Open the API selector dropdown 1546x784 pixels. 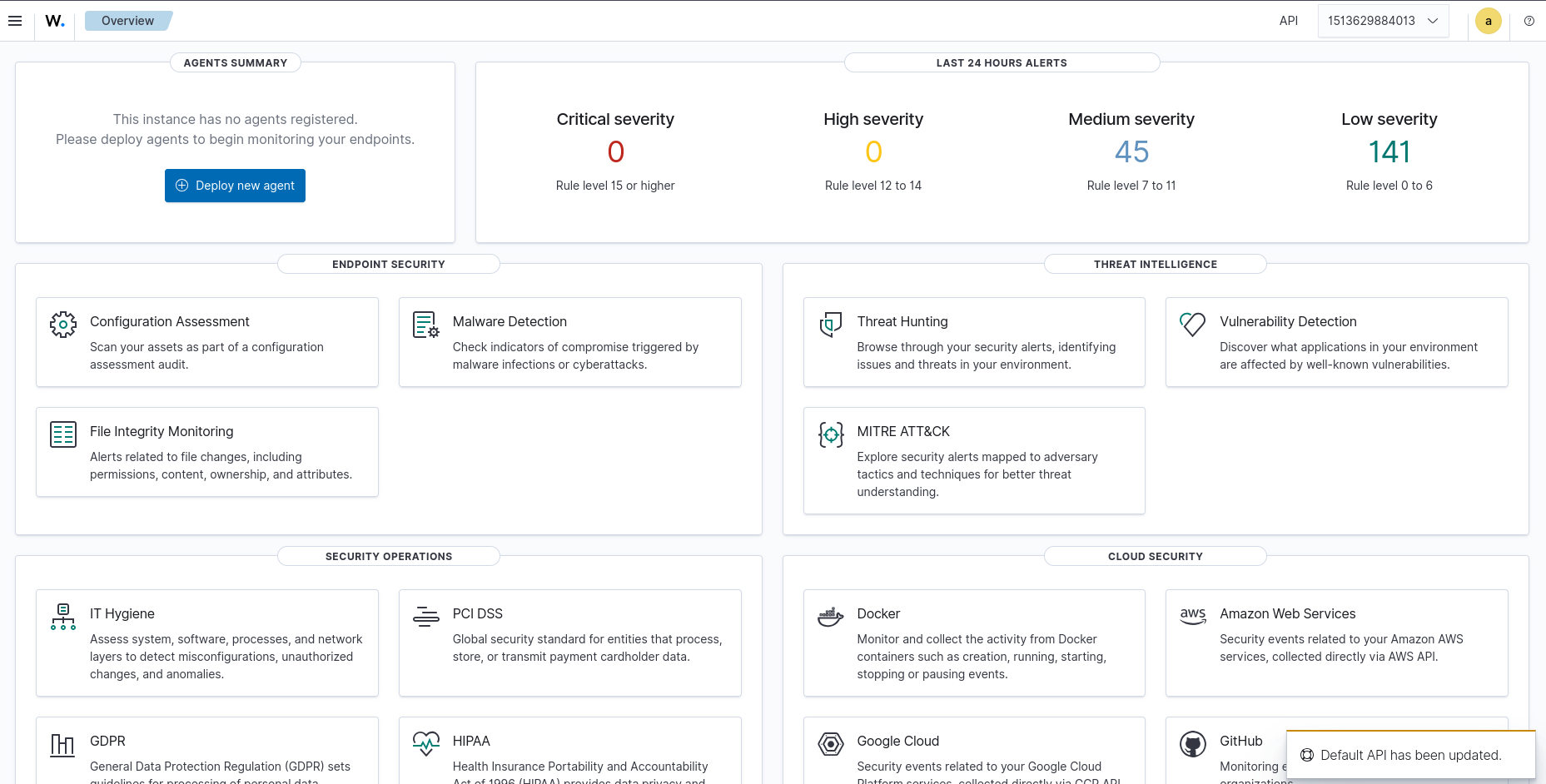(x=1383, y=21)
